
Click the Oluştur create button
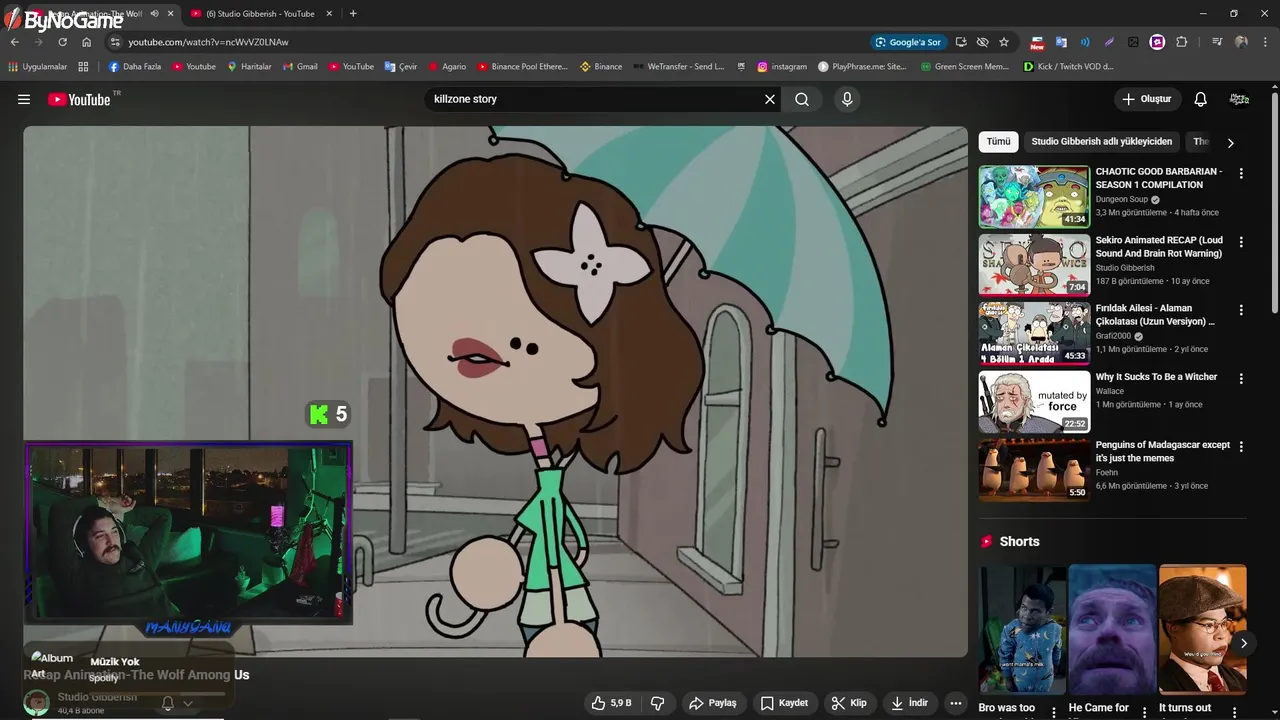[x=1147, y=99]
